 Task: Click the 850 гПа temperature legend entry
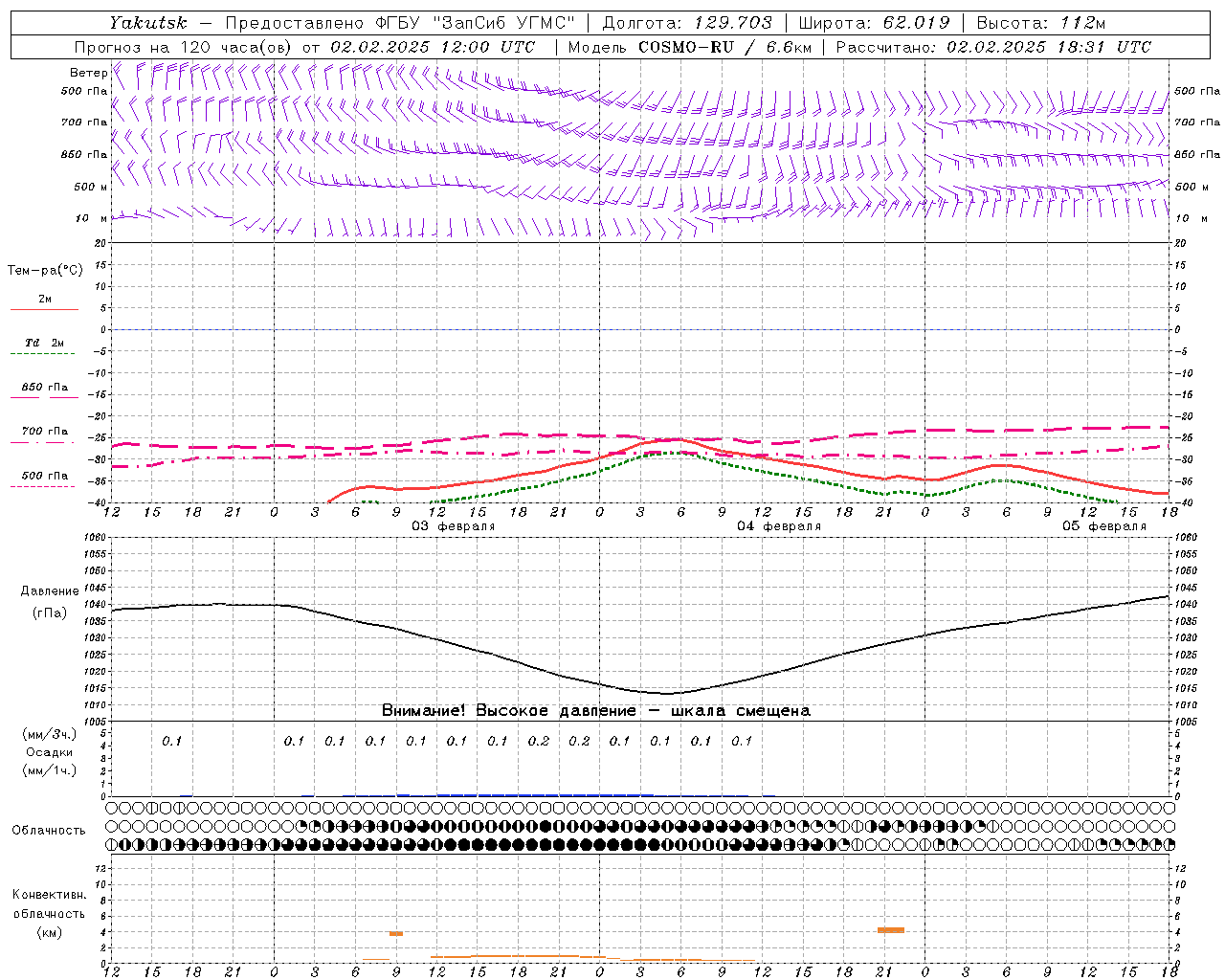tap(44, 388)
